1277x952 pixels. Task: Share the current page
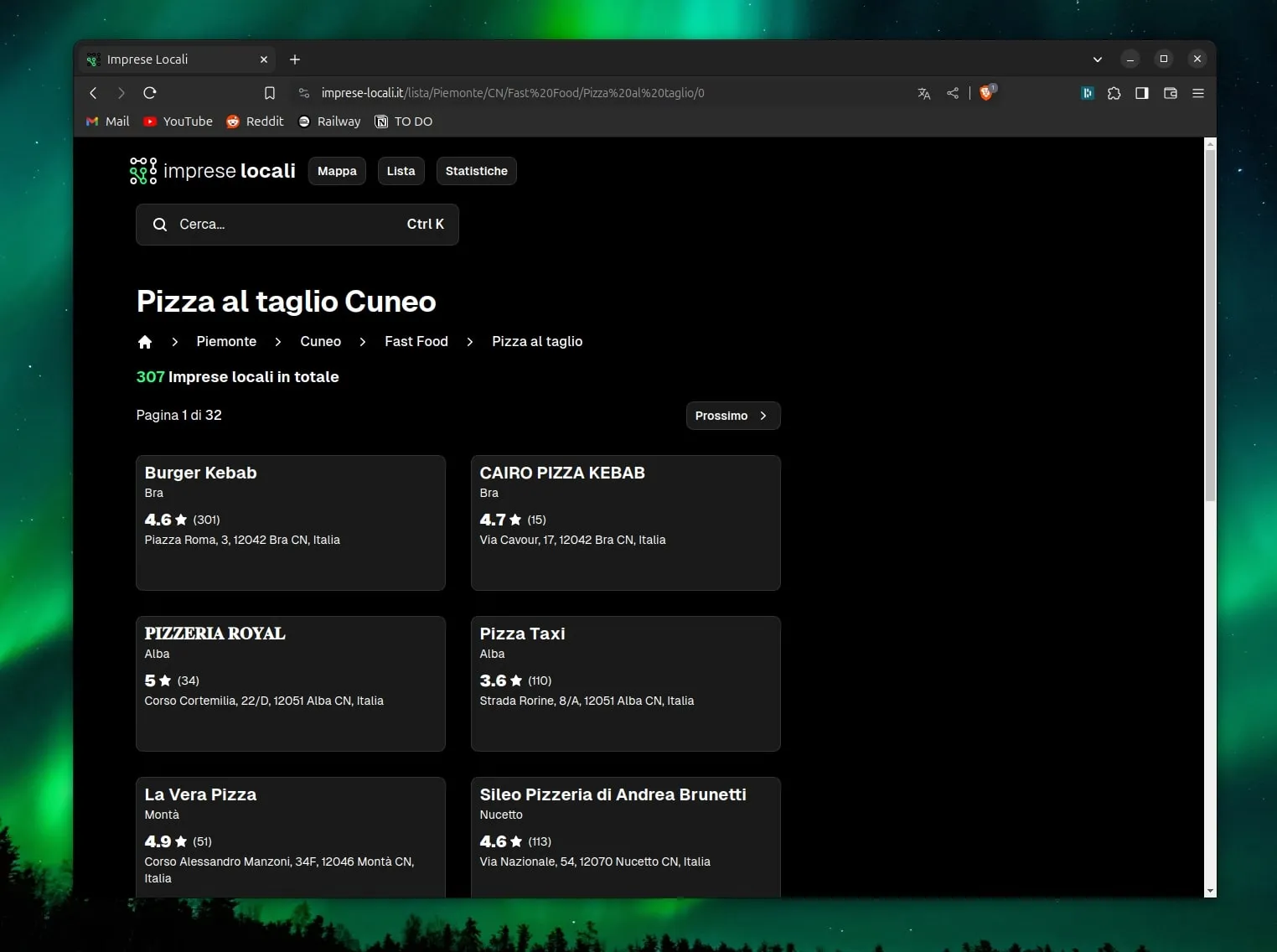952,93
